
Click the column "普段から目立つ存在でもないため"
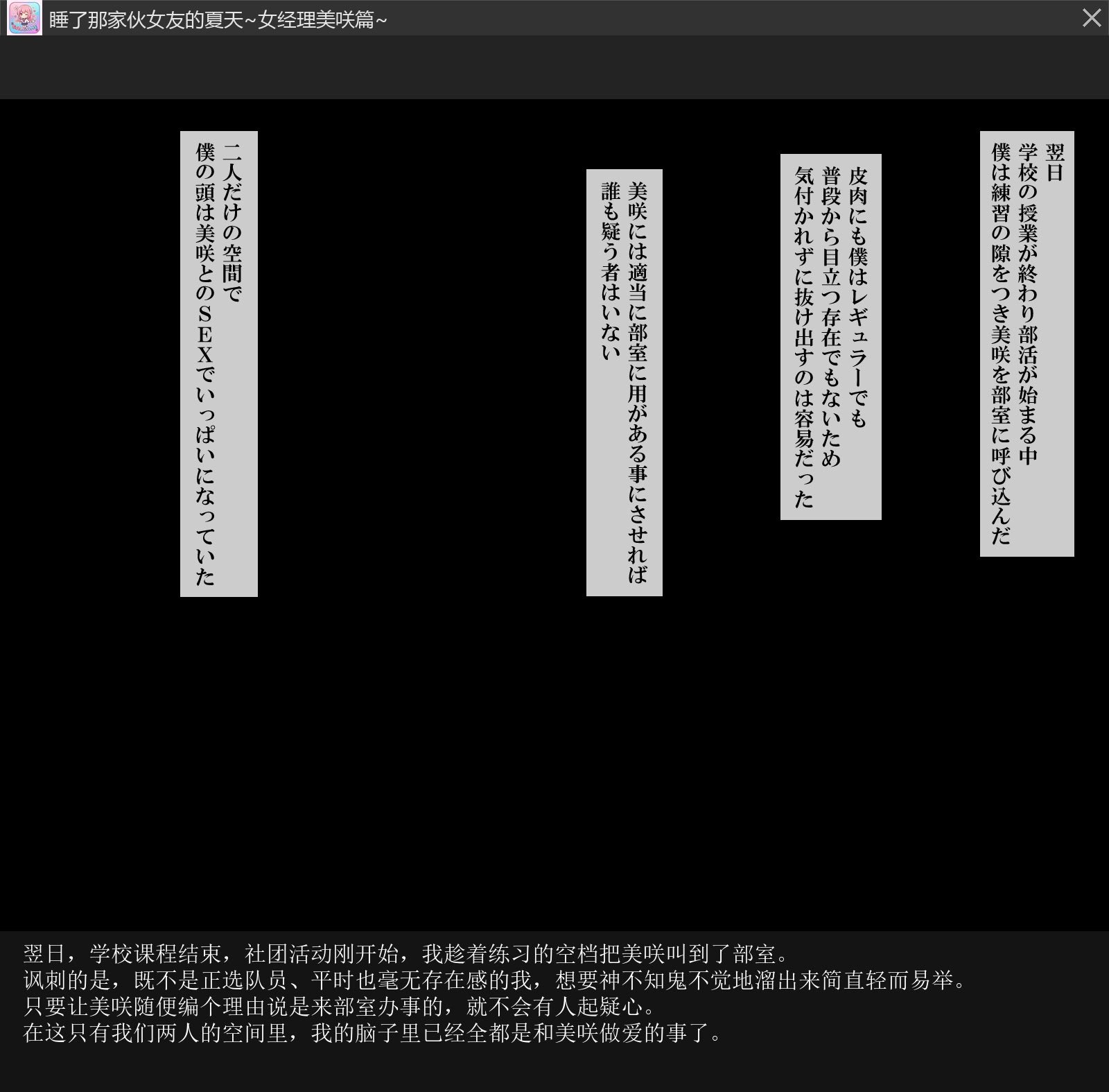830,315
